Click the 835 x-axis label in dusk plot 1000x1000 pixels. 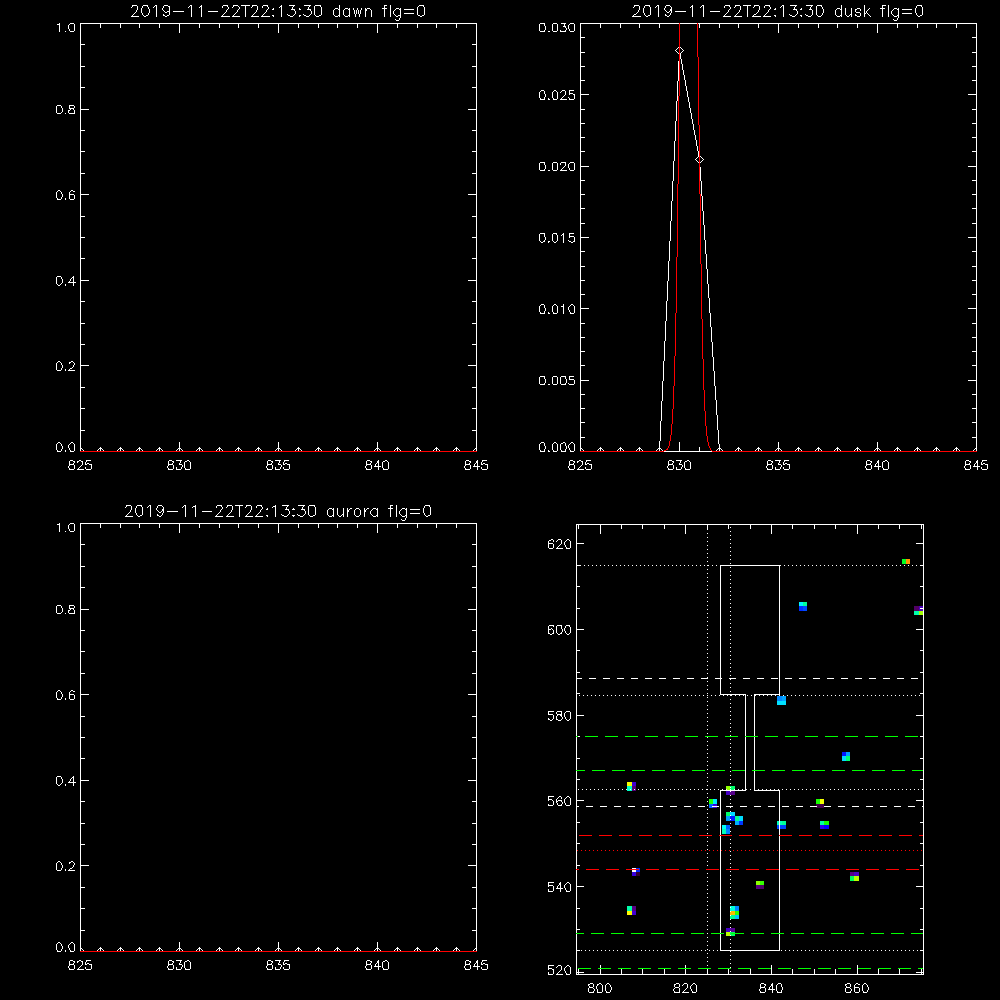click(778, 466)
